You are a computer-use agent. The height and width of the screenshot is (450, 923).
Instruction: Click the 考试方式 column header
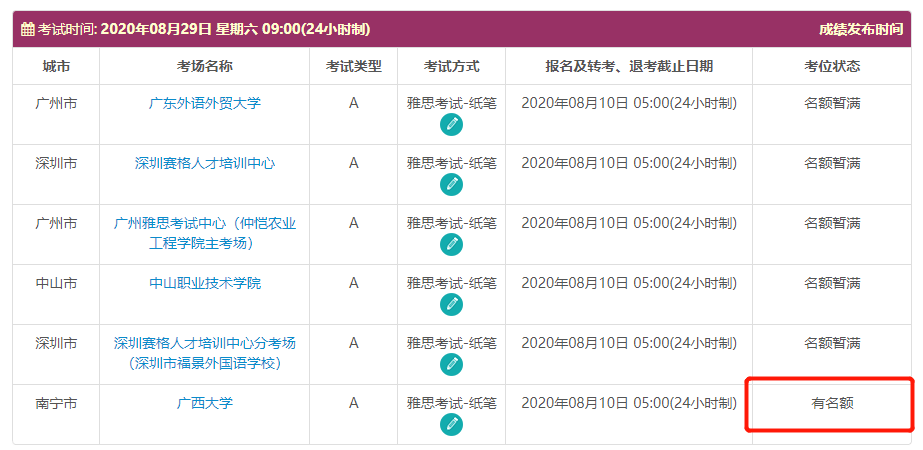(451, 67)
